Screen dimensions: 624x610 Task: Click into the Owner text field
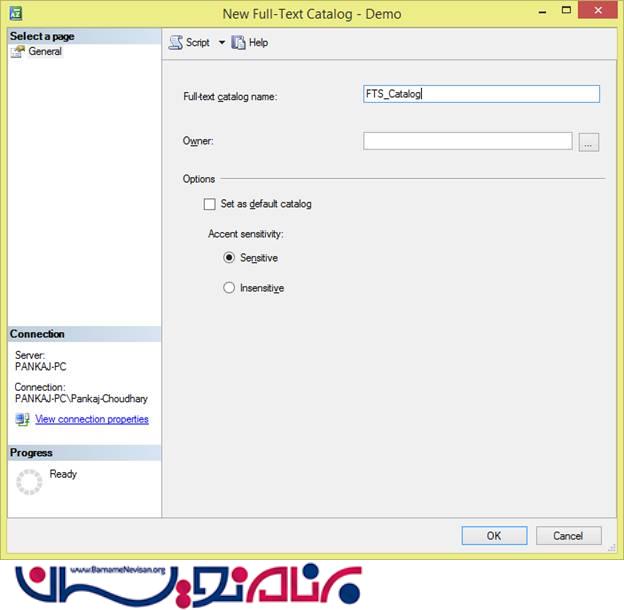[468, 141]
